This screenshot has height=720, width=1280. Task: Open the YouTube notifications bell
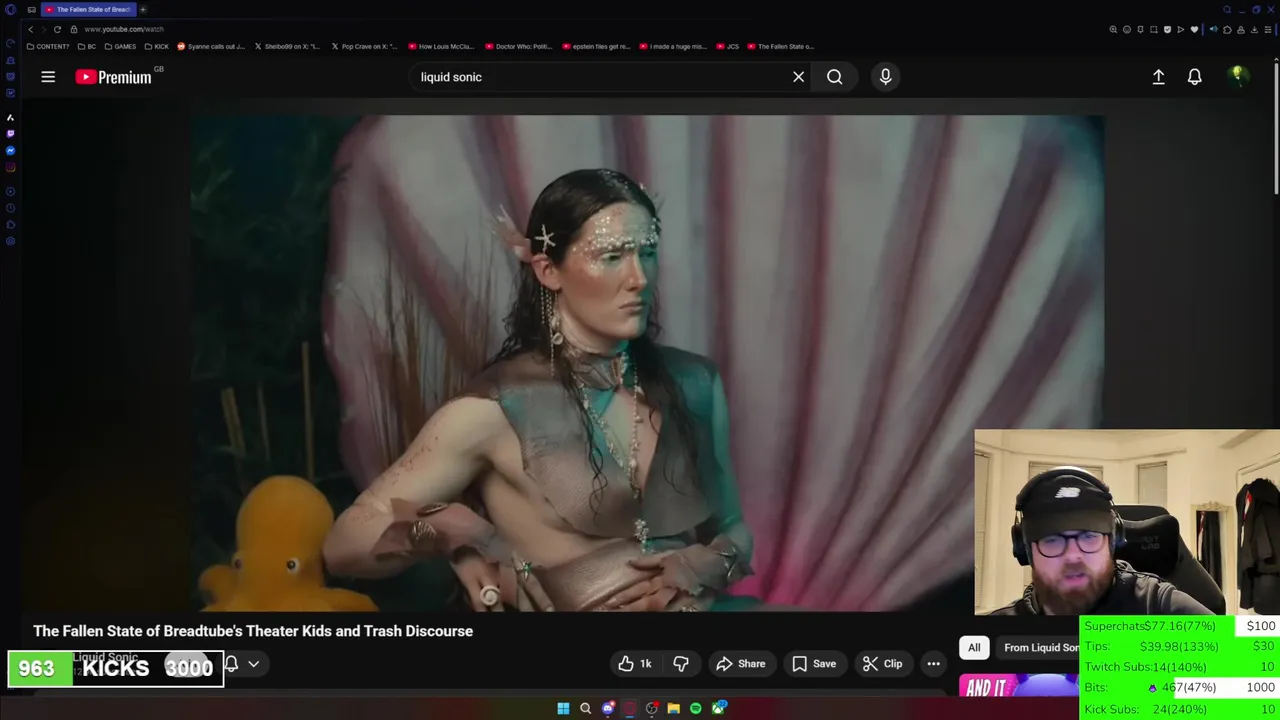coord(1194,77)
